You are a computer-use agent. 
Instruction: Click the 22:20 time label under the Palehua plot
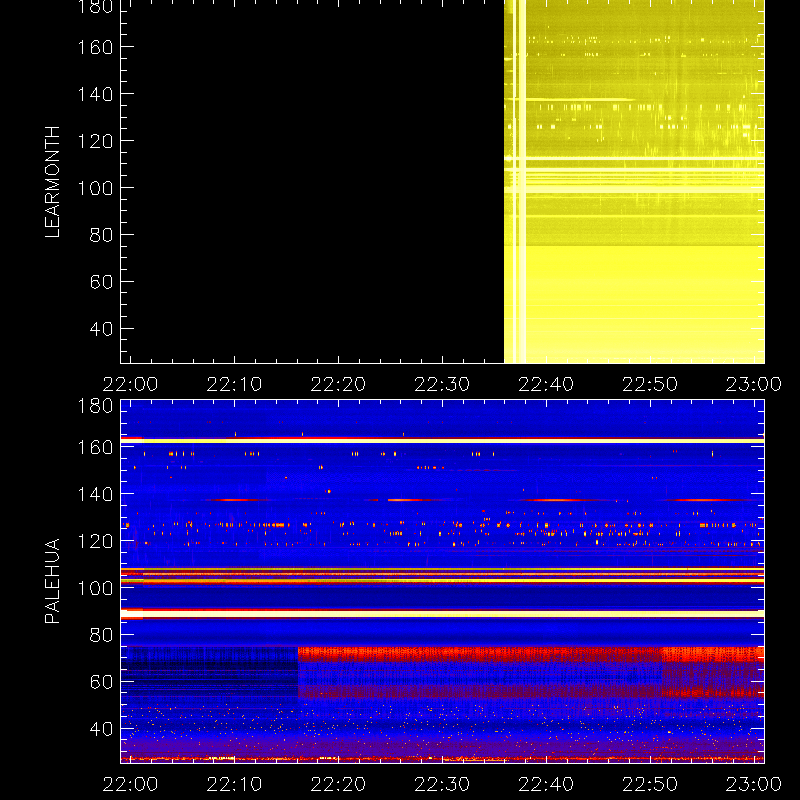click(338, 784)
